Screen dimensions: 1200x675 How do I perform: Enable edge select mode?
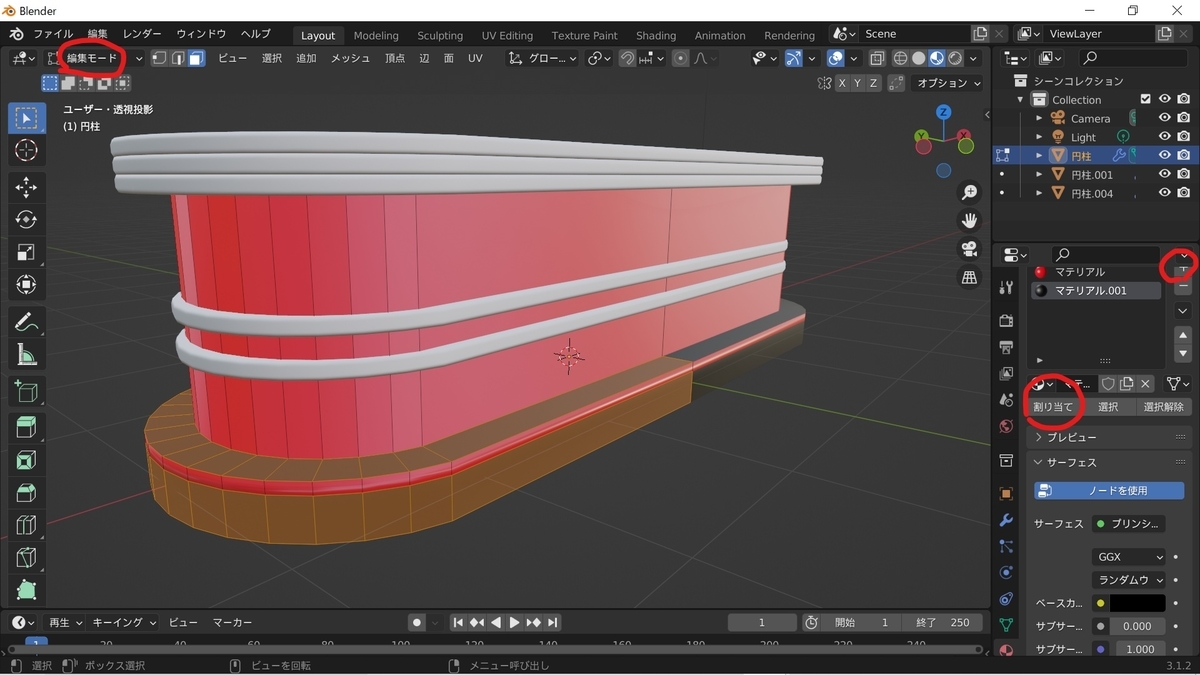pyautogui.click(x=178, y=58)
